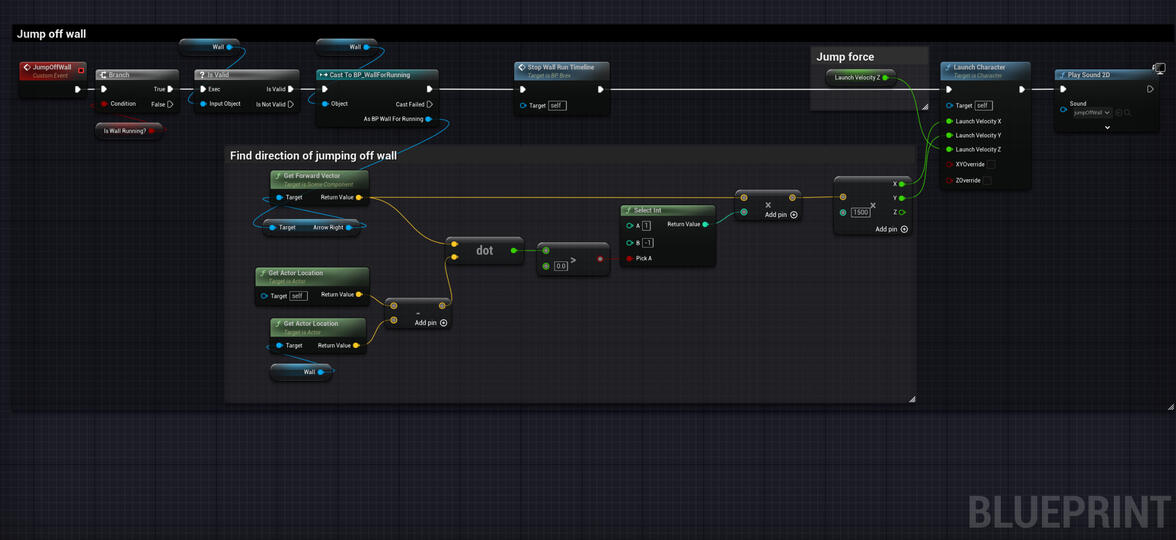
Task: Click the Pick A boolean pin
Action: [x=629, y=258]
